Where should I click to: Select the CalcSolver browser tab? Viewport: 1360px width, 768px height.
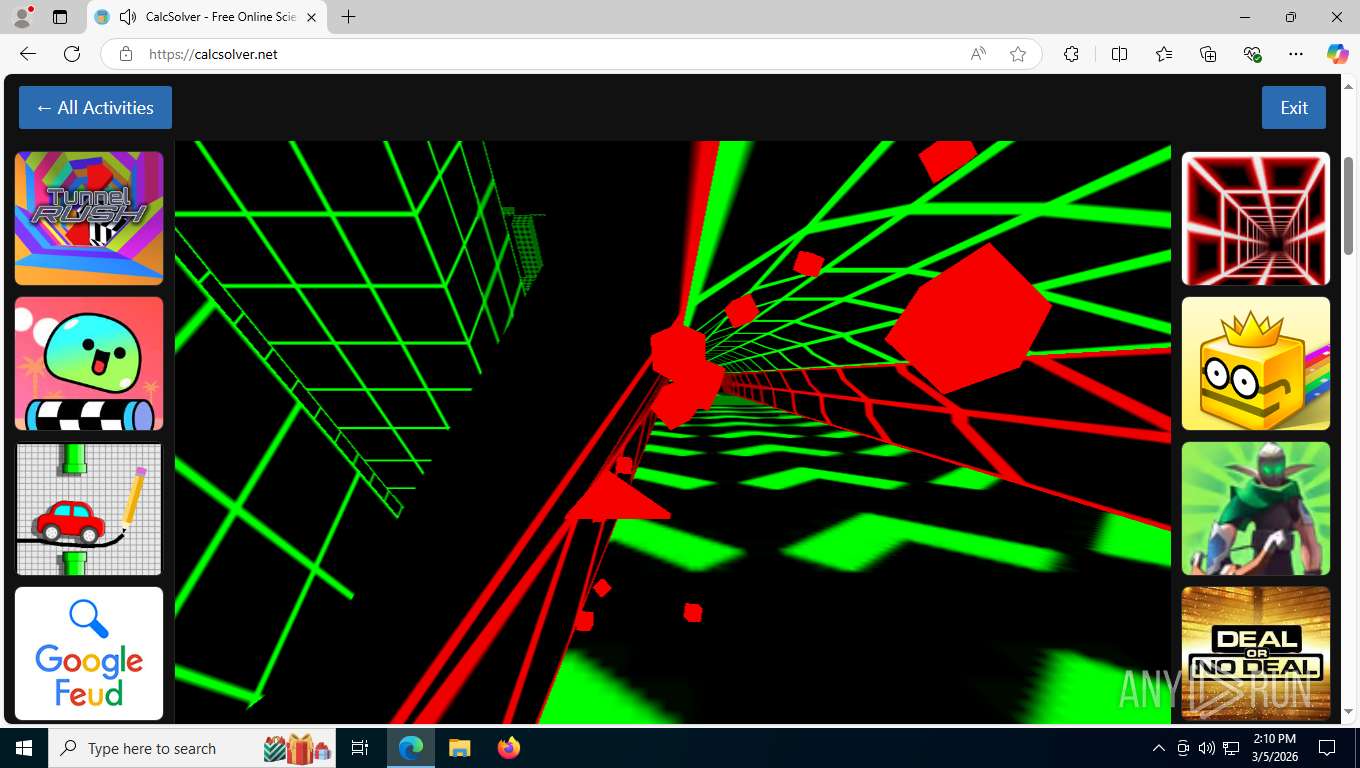point(207,17)
